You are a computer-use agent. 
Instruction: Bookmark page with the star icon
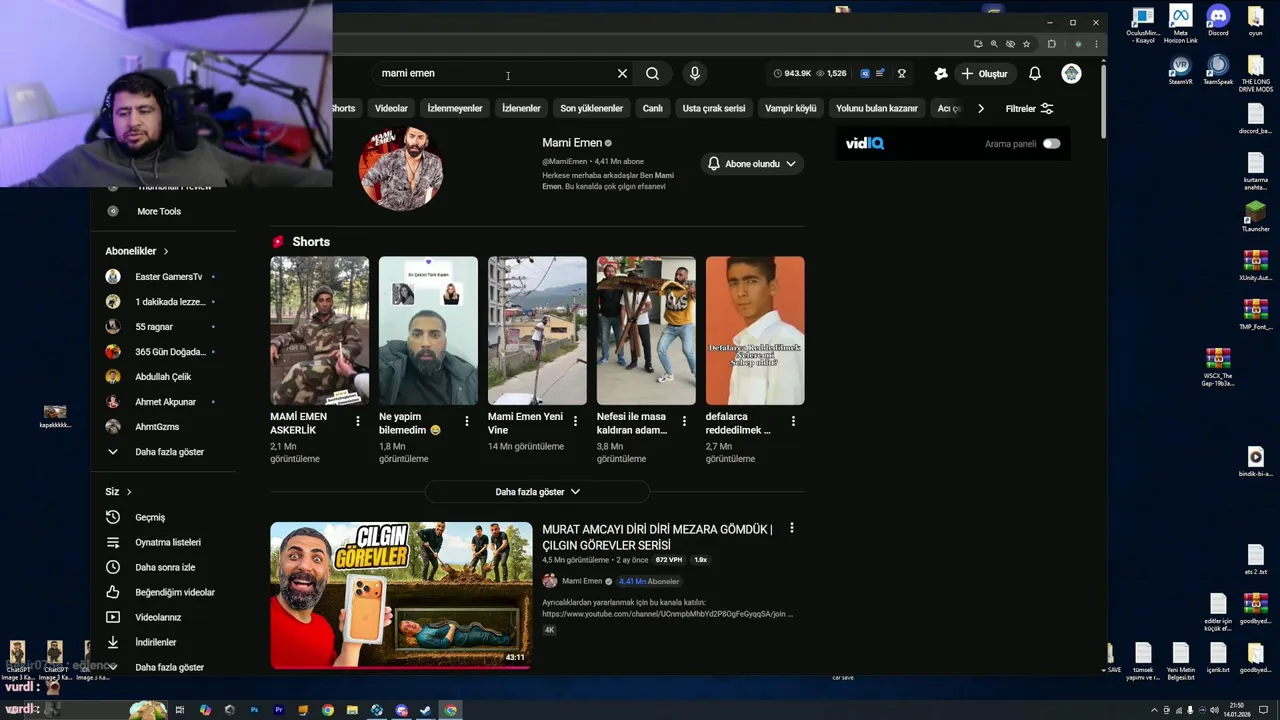(x=1026, y=44)
